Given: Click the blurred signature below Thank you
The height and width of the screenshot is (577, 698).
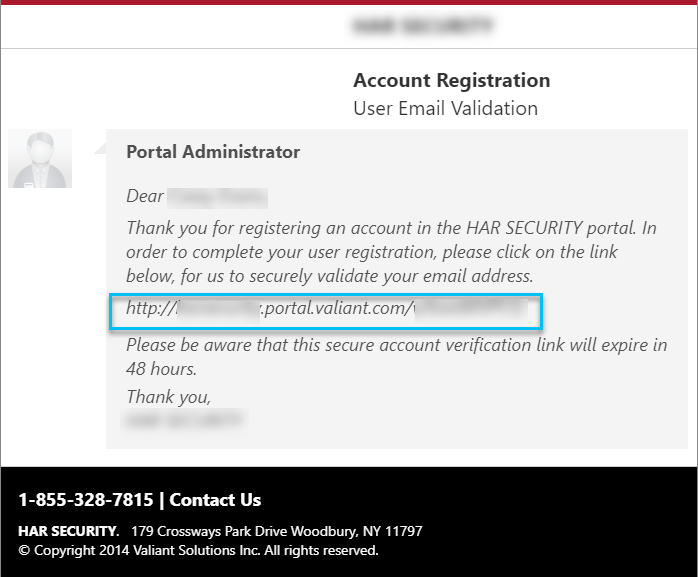Looking at the screenshot, I should (183, 419).
